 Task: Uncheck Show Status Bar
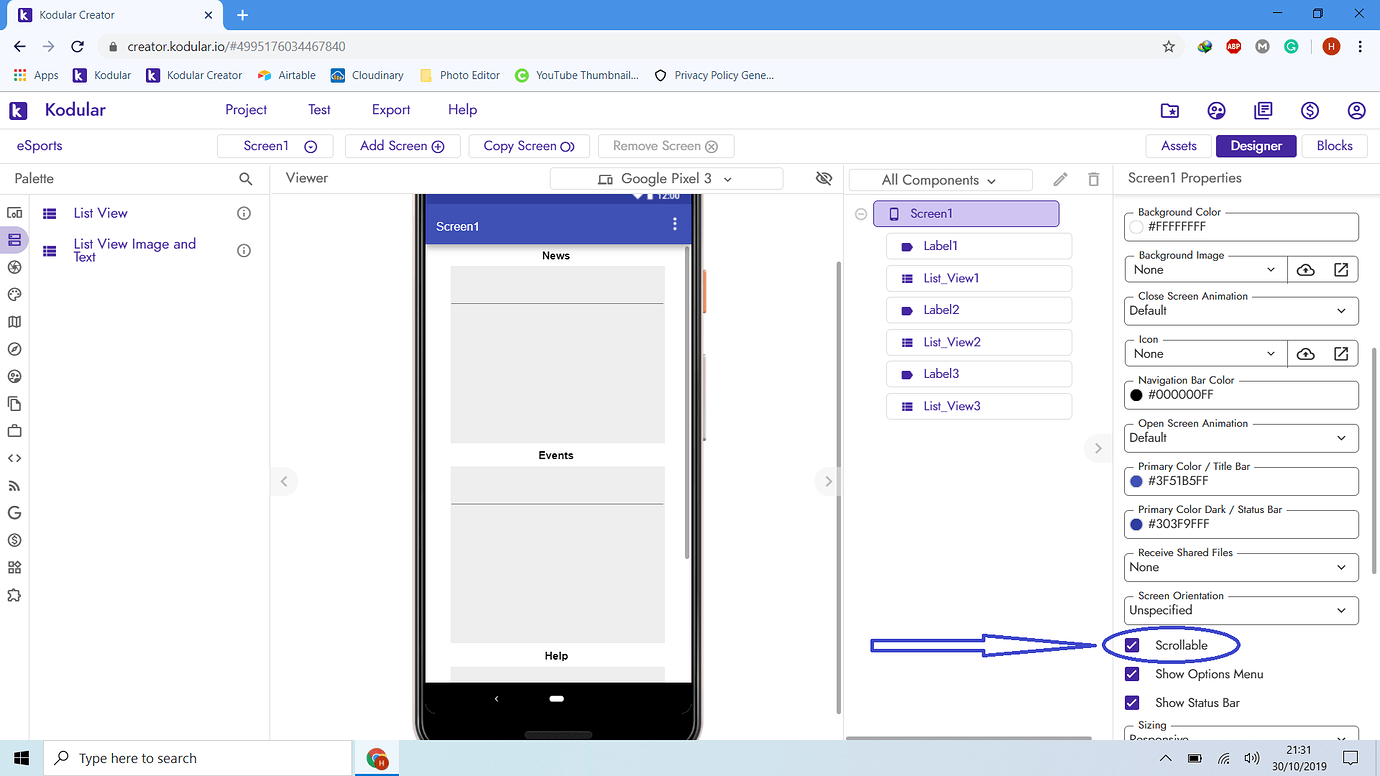pyautogui.click(x=1131, y=702)
